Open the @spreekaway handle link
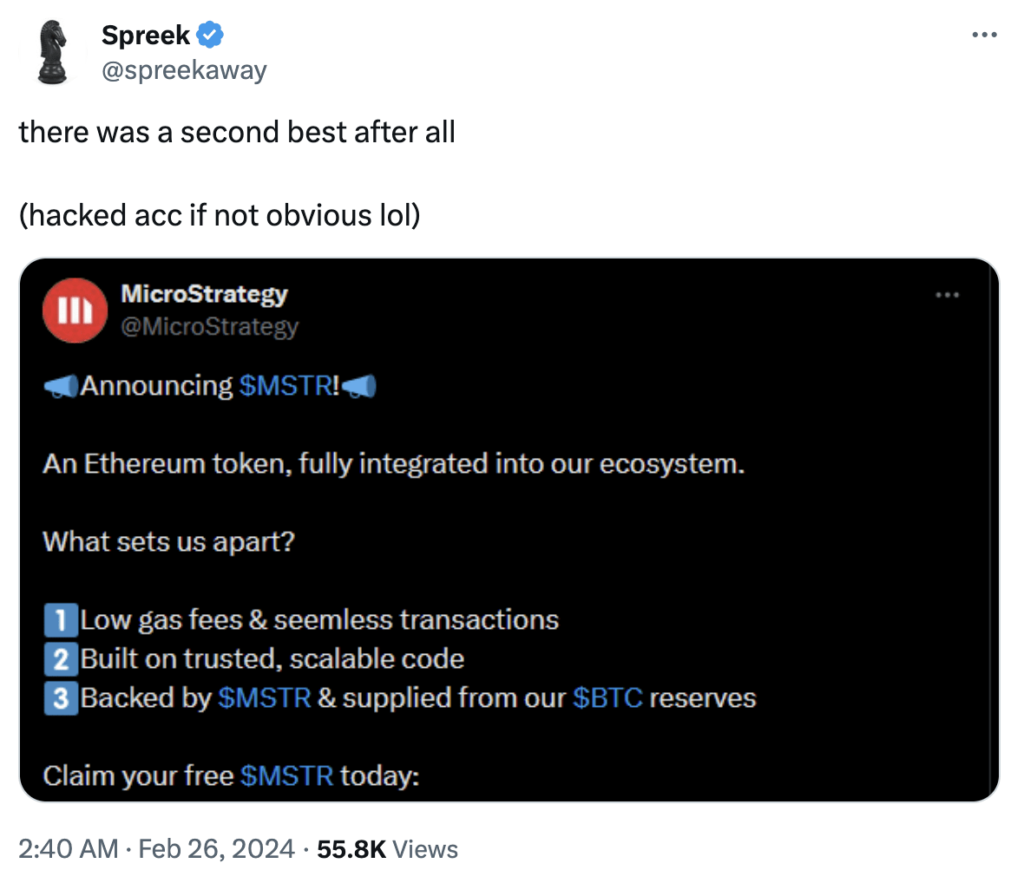Image resolution: width=1024 pixels, height=883 pixels. click(184, 70)
